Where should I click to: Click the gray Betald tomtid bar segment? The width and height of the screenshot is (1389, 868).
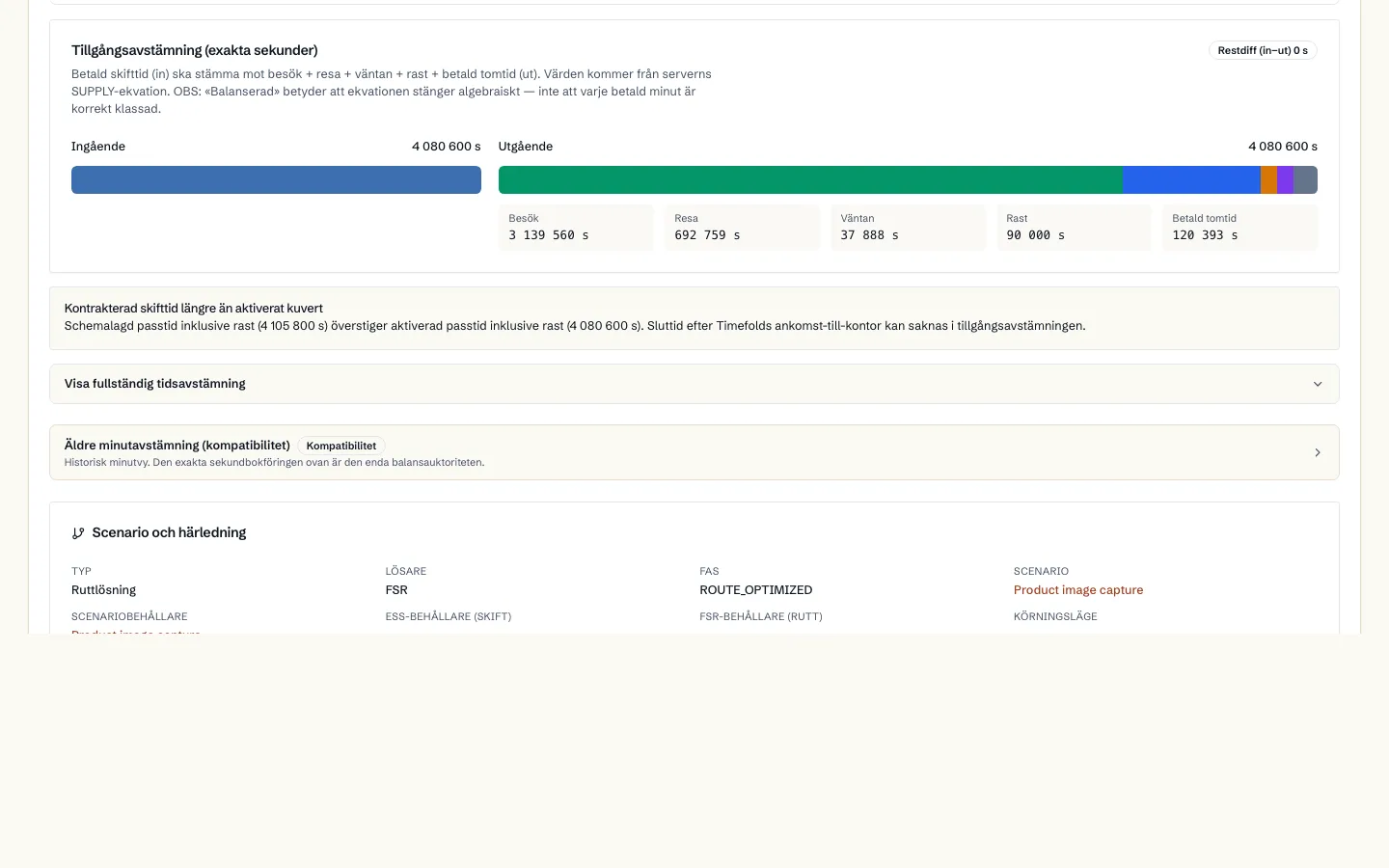[1305, 179]
